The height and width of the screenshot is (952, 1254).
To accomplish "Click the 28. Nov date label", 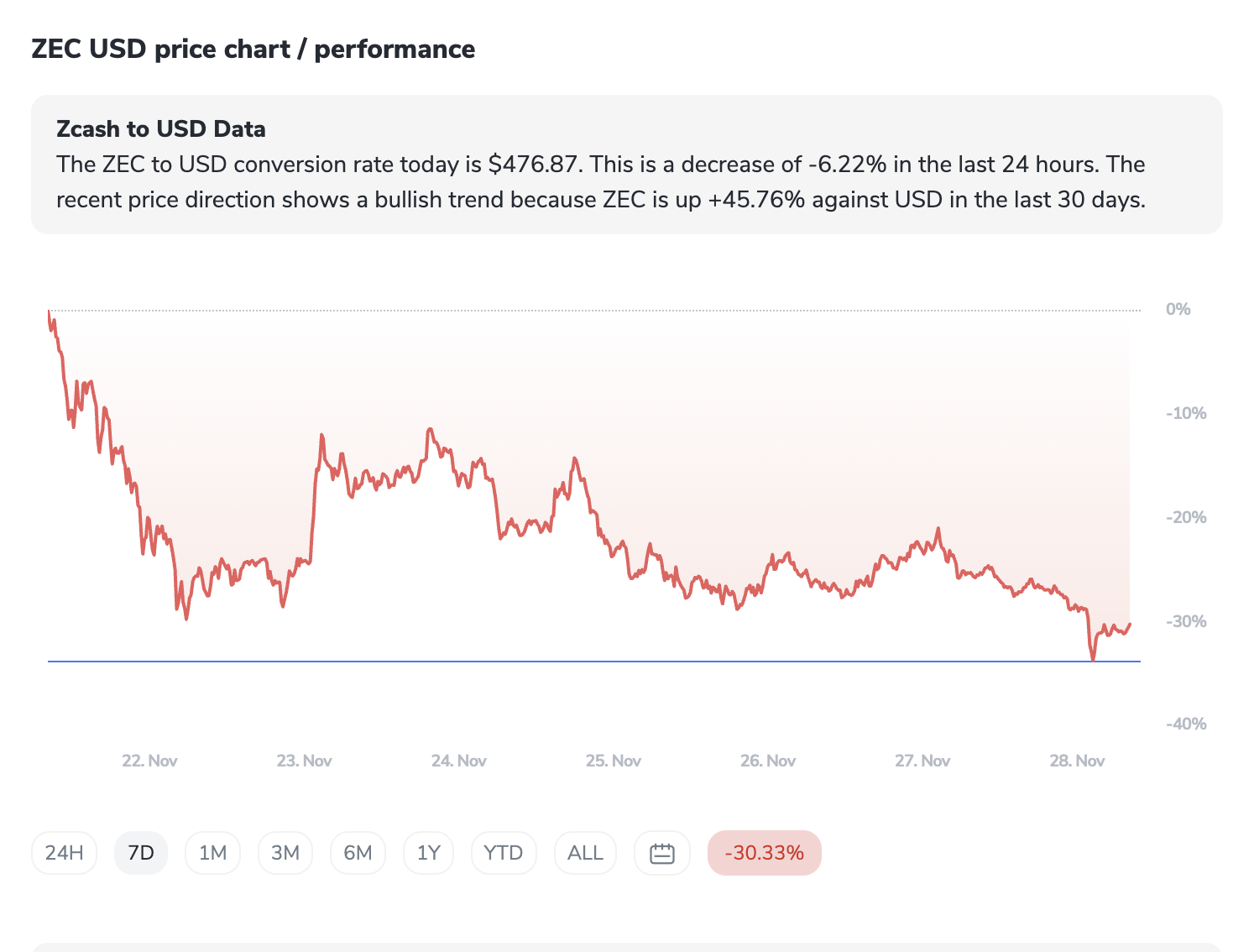I will pyautogui.click(x=1077, y=761).
